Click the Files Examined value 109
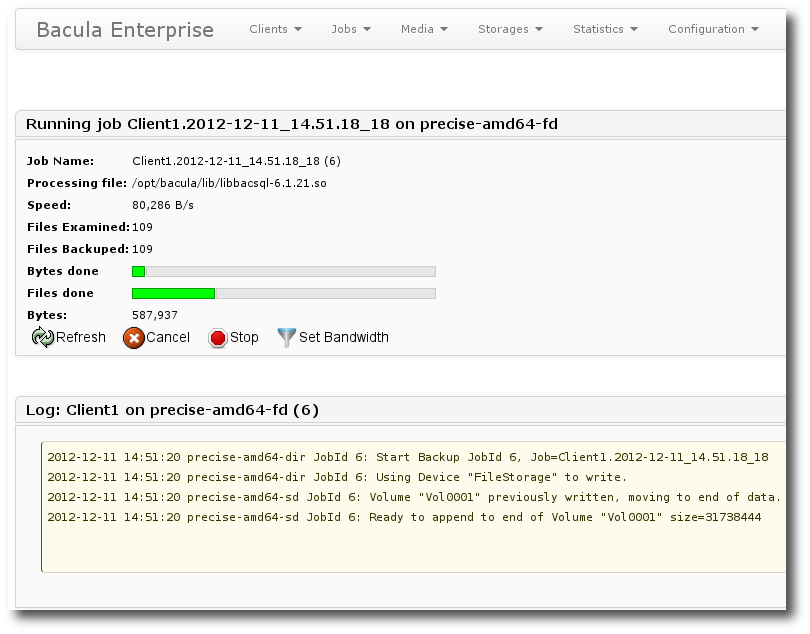Screen dimensions: 810x634 pos(143,227)
